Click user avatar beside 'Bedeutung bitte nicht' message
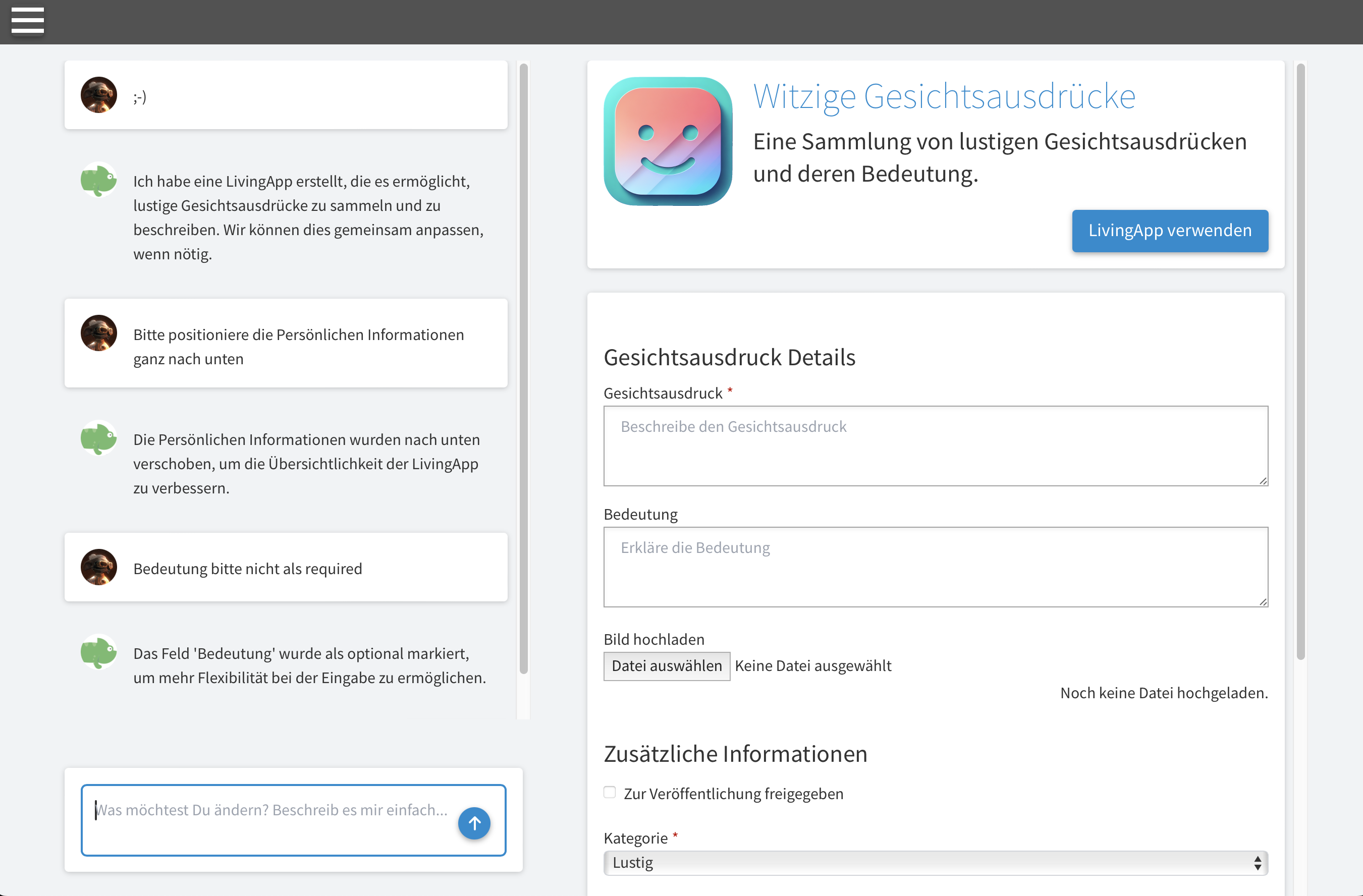Viewport: 1363px width, 896px height. [98, 568]
